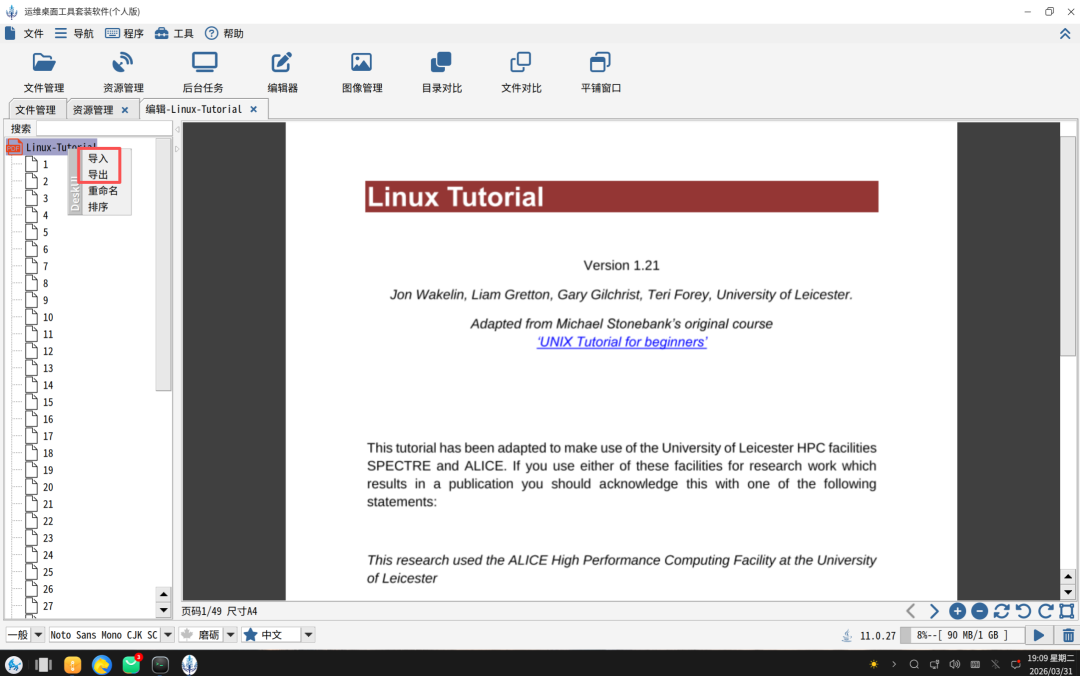
Task: Select page 18 in the tree
Action: [40, 453]
